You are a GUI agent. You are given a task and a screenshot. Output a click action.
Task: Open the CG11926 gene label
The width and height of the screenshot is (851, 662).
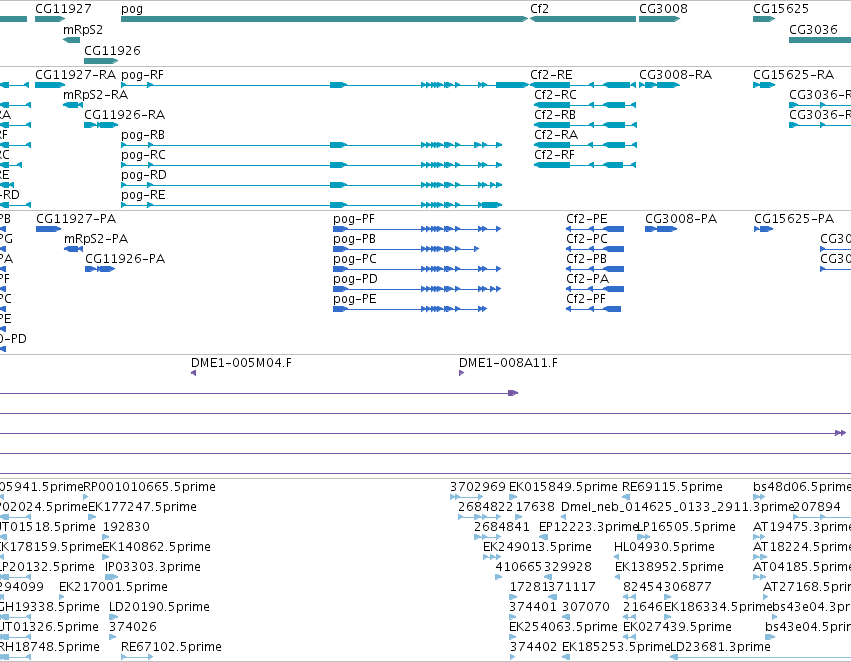(x=112, y=50)
